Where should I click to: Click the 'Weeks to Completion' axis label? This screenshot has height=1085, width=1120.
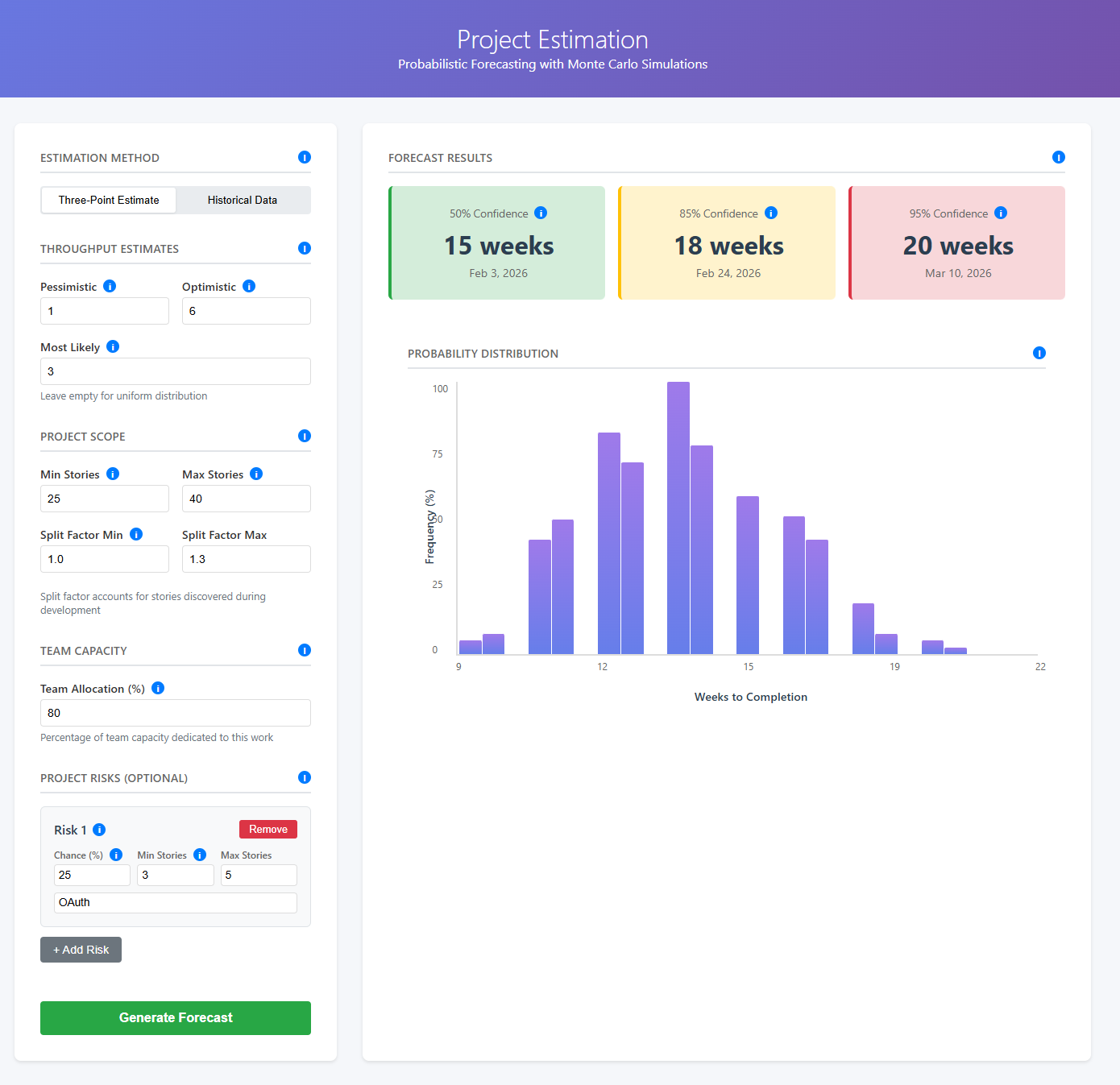click(x=751, y=697)
